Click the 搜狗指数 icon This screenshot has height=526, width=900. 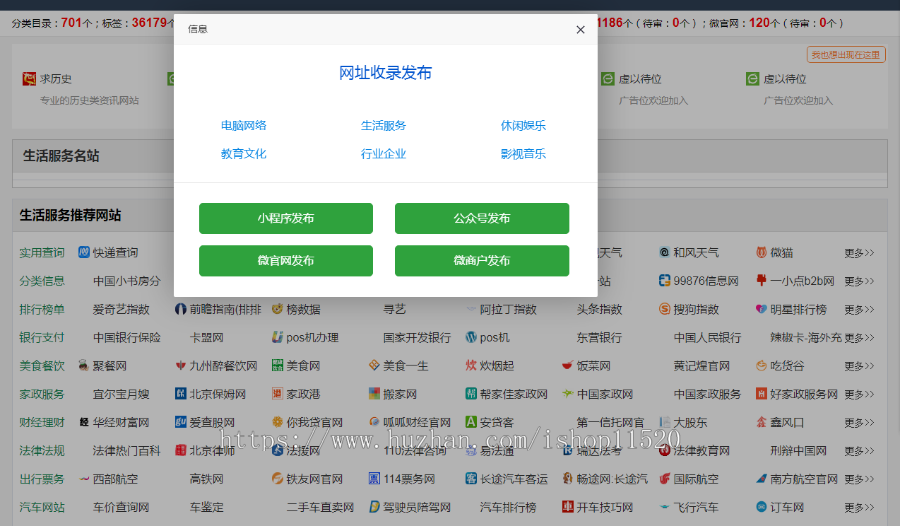[664, 309]
